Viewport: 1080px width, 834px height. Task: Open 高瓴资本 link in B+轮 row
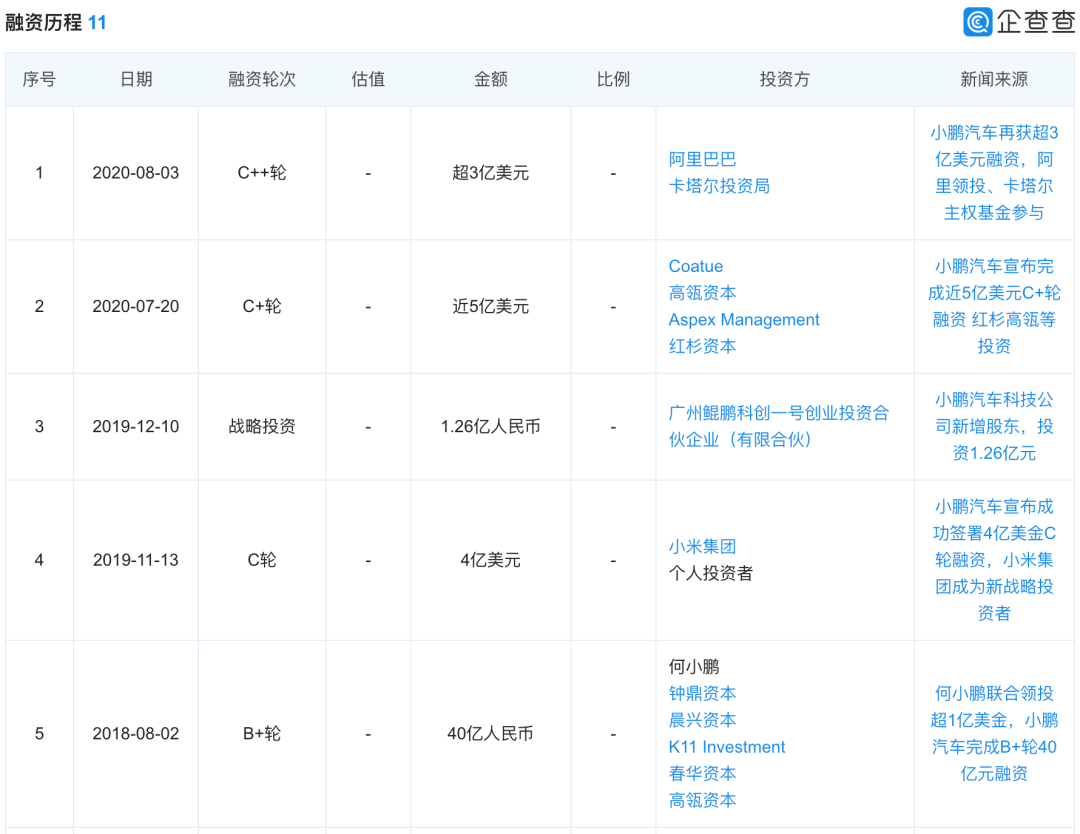702,800
